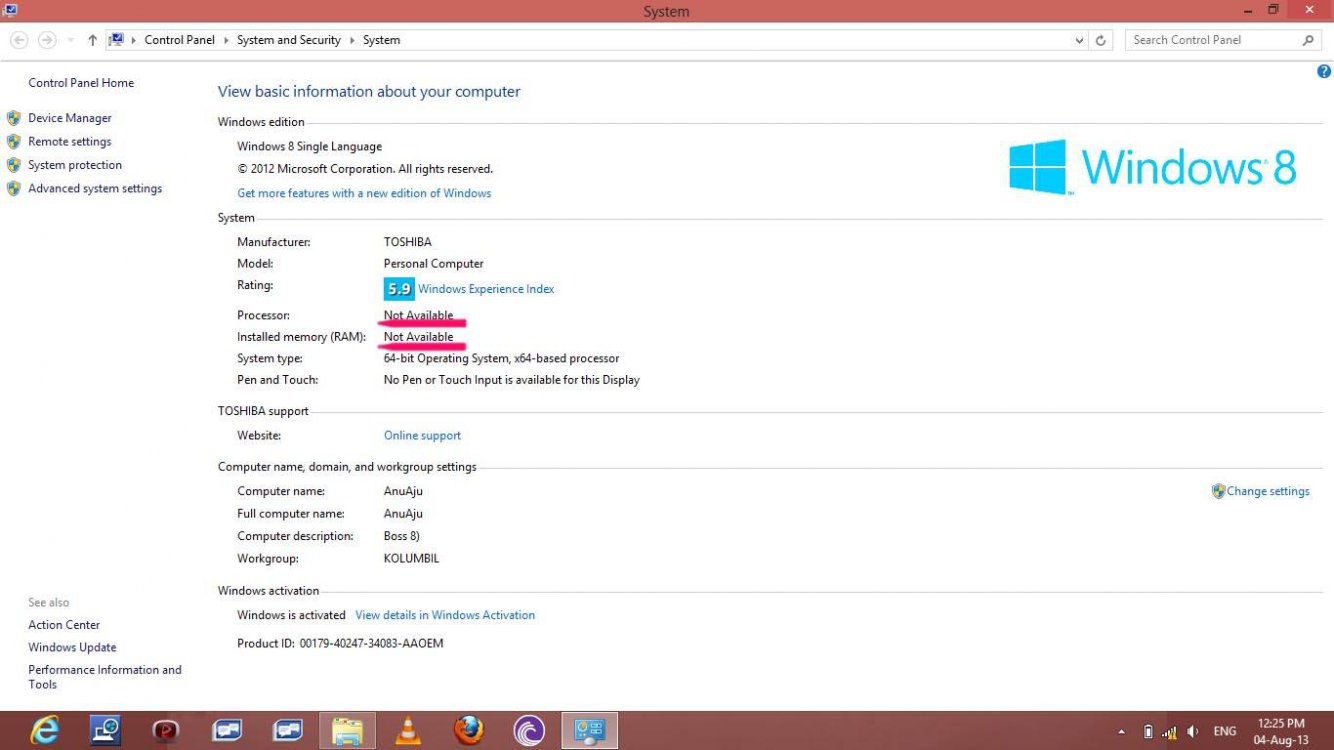Click the Processor Not Available value
This screenshot has height=750, width=1334.
point(418,315)
